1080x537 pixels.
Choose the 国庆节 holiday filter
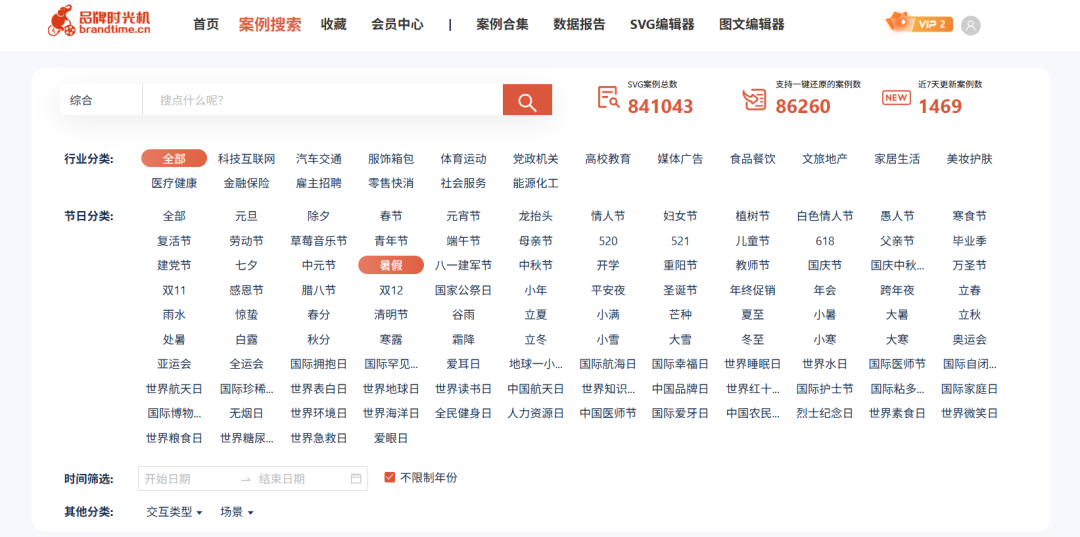click(x=825, y=265)
